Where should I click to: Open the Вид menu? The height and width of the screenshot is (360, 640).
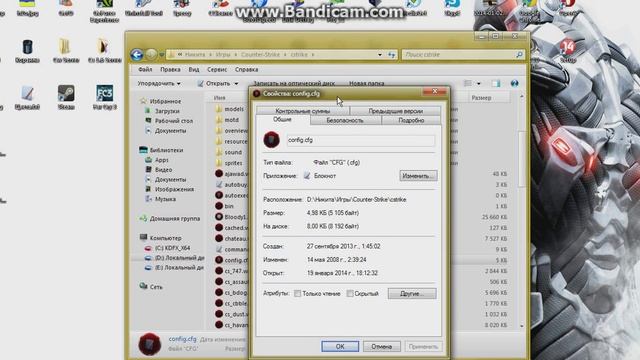click(194, 70)
